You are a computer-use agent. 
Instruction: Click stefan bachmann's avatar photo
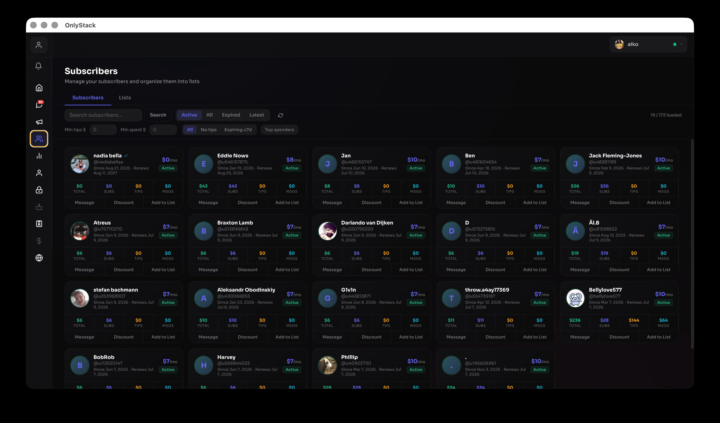point(79,298)
